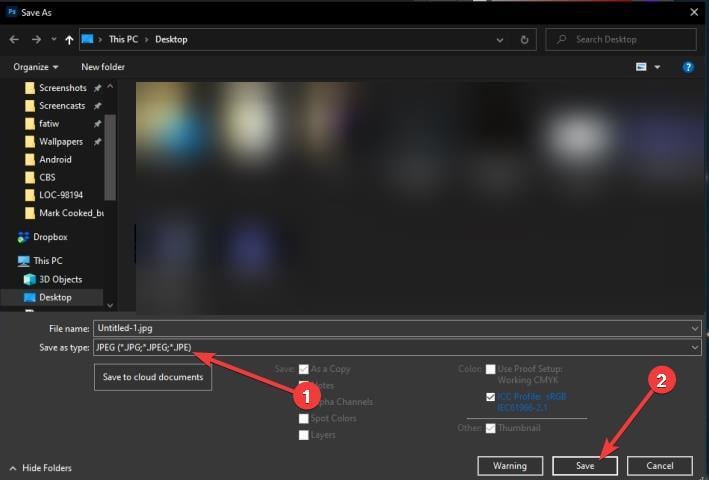Image resolution: width=709 pixels, height=480 pixels.
Task: Click the blue folder icon in the address bar
Action: 88,39
